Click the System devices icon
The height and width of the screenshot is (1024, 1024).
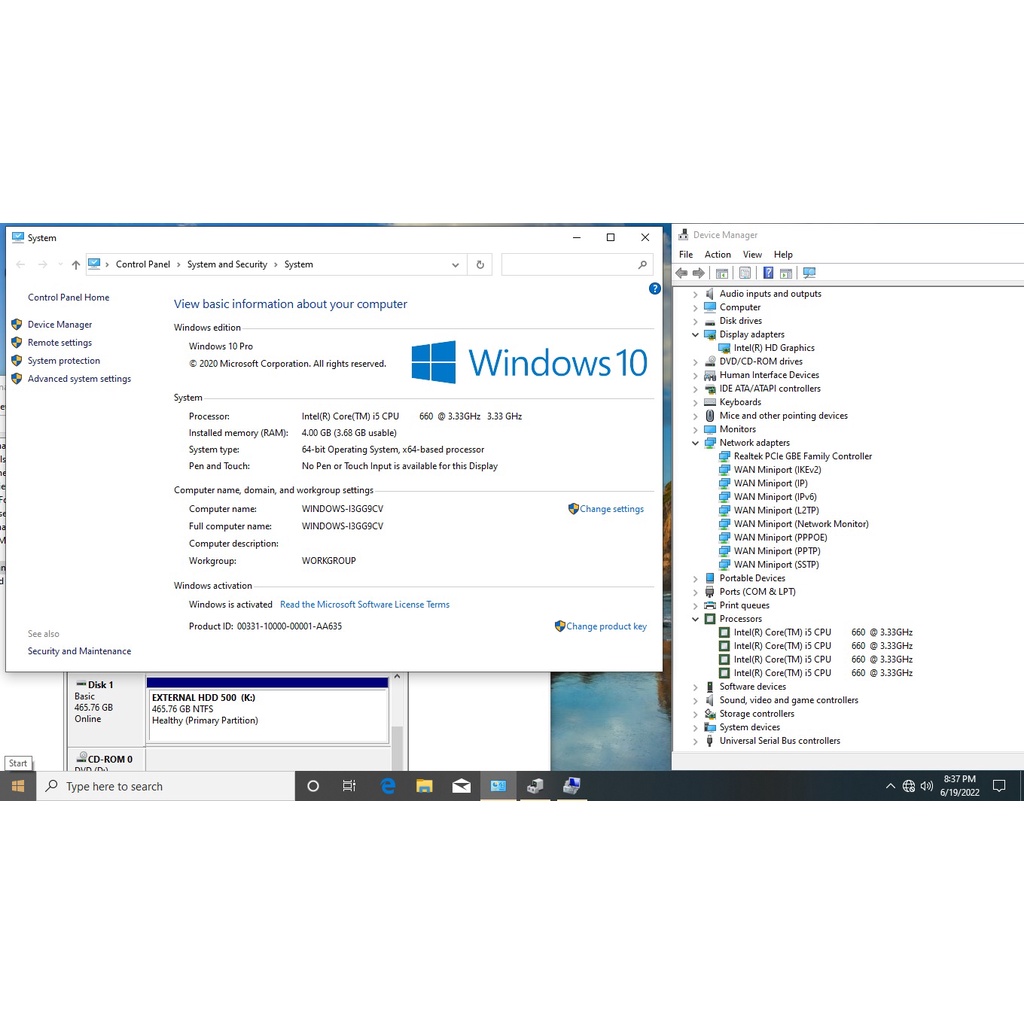(710, 728)
